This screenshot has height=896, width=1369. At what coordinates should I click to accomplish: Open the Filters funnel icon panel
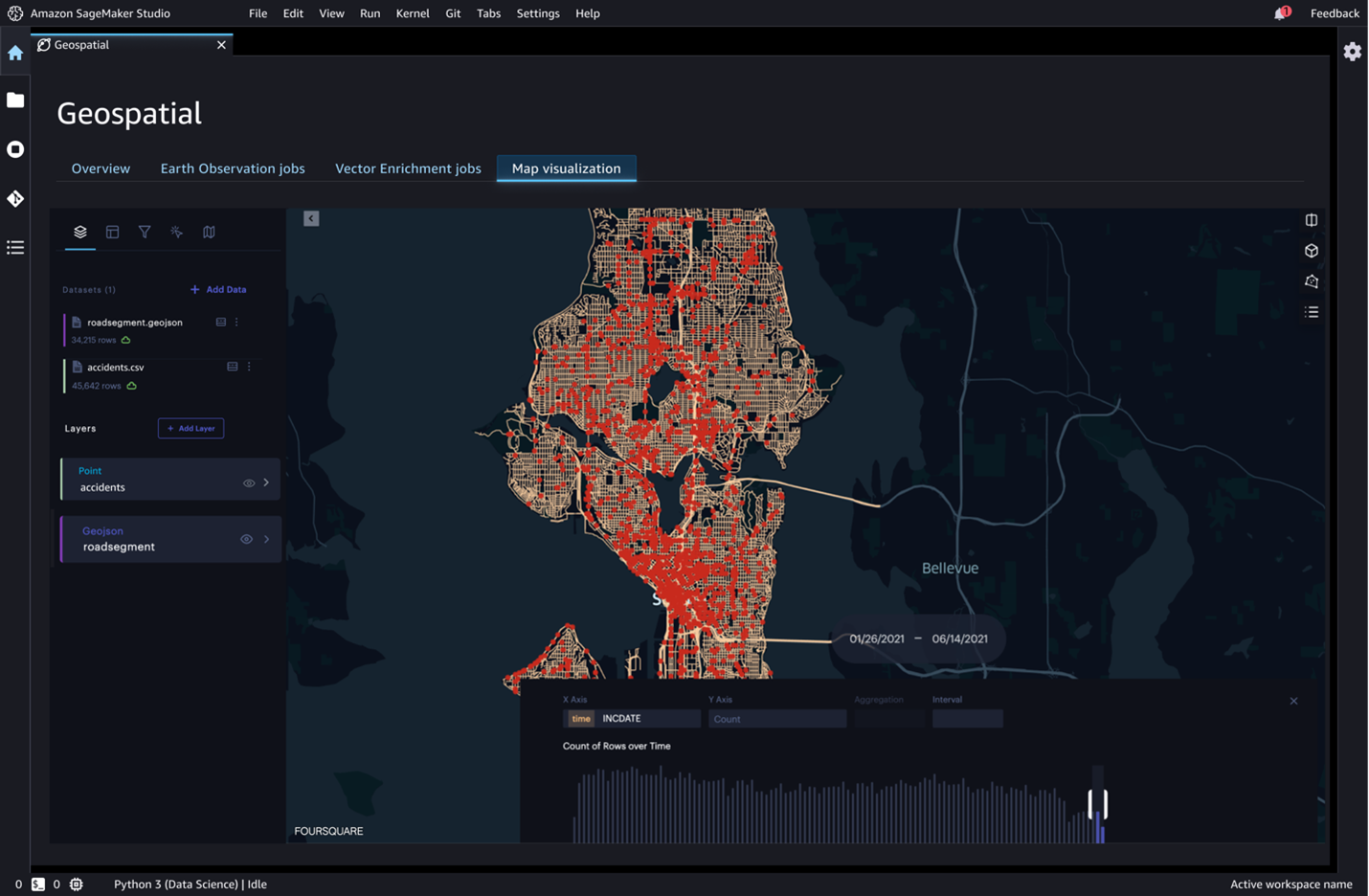(x=145, y=232)
